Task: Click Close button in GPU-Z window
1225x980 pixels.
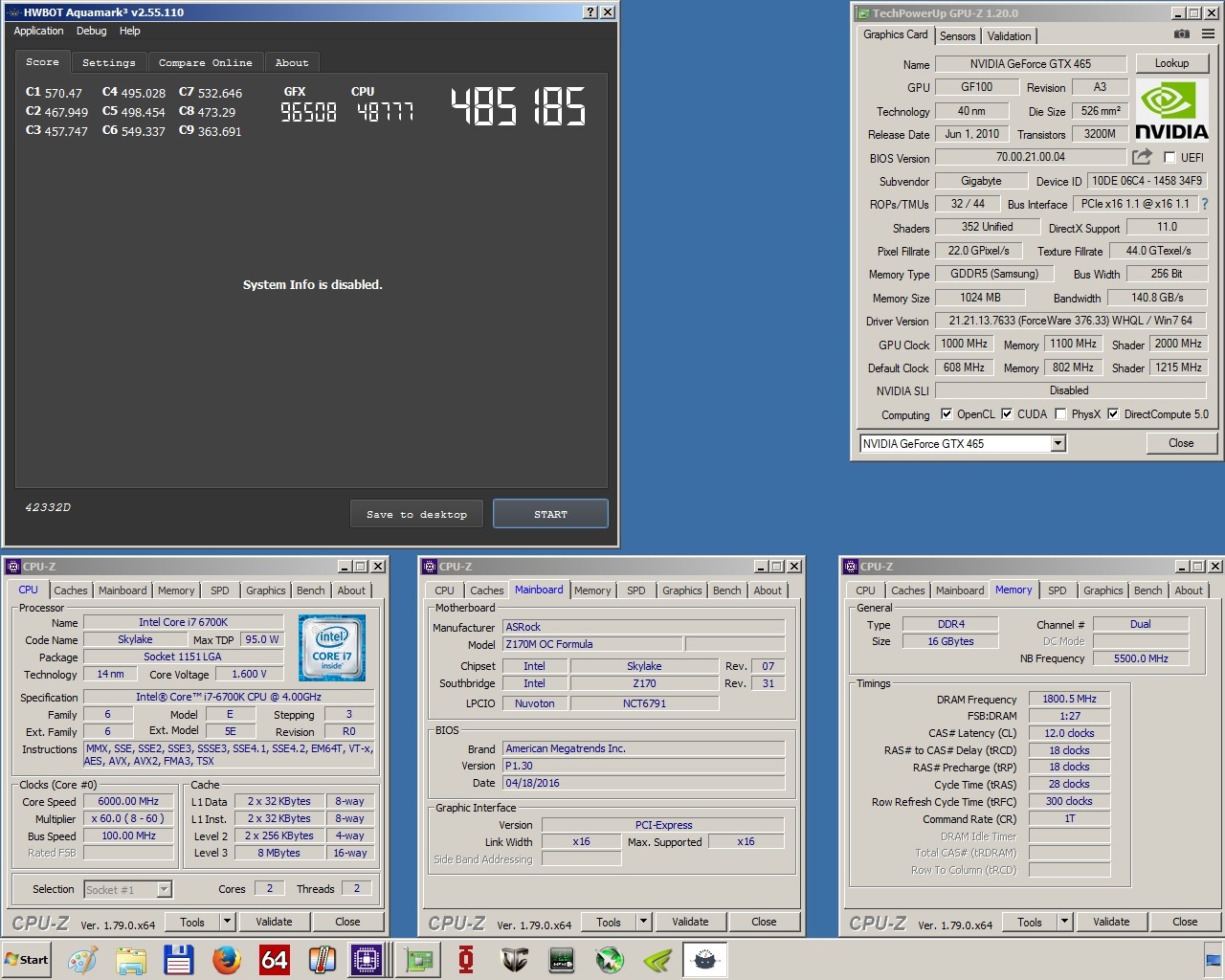Action: (x=1181, y=443)
